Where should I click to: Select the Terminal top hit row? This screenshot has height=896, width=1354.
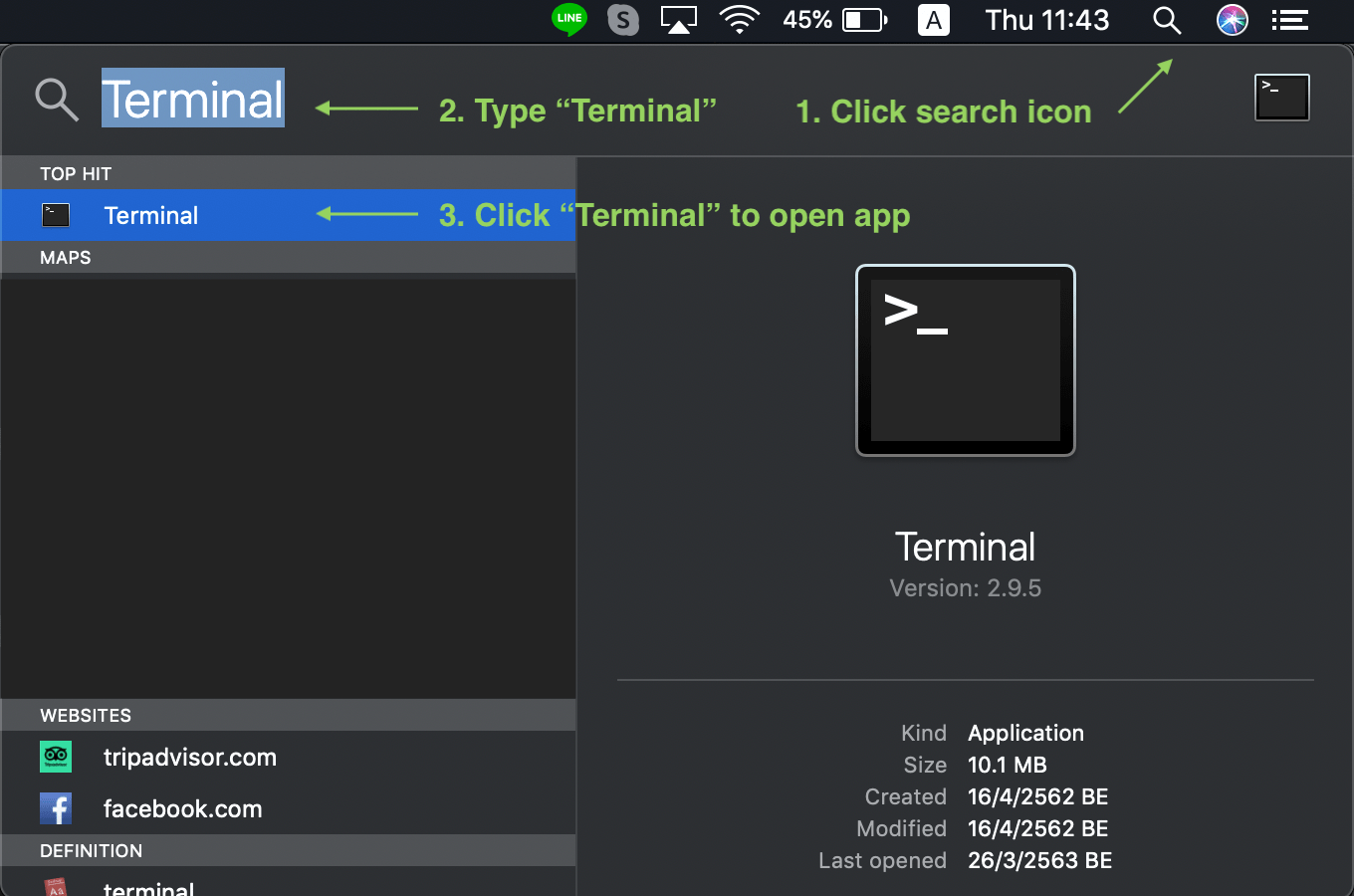(288, 215)
